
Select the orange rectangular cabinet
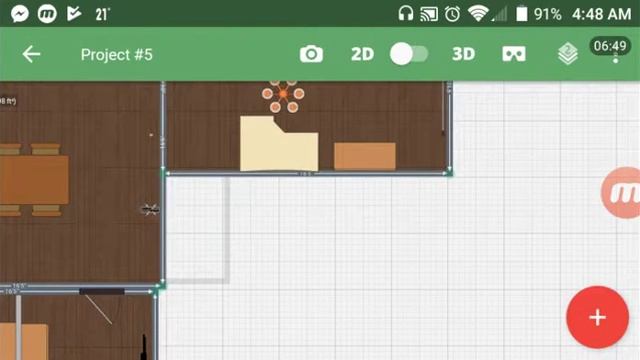click(364, 156)
